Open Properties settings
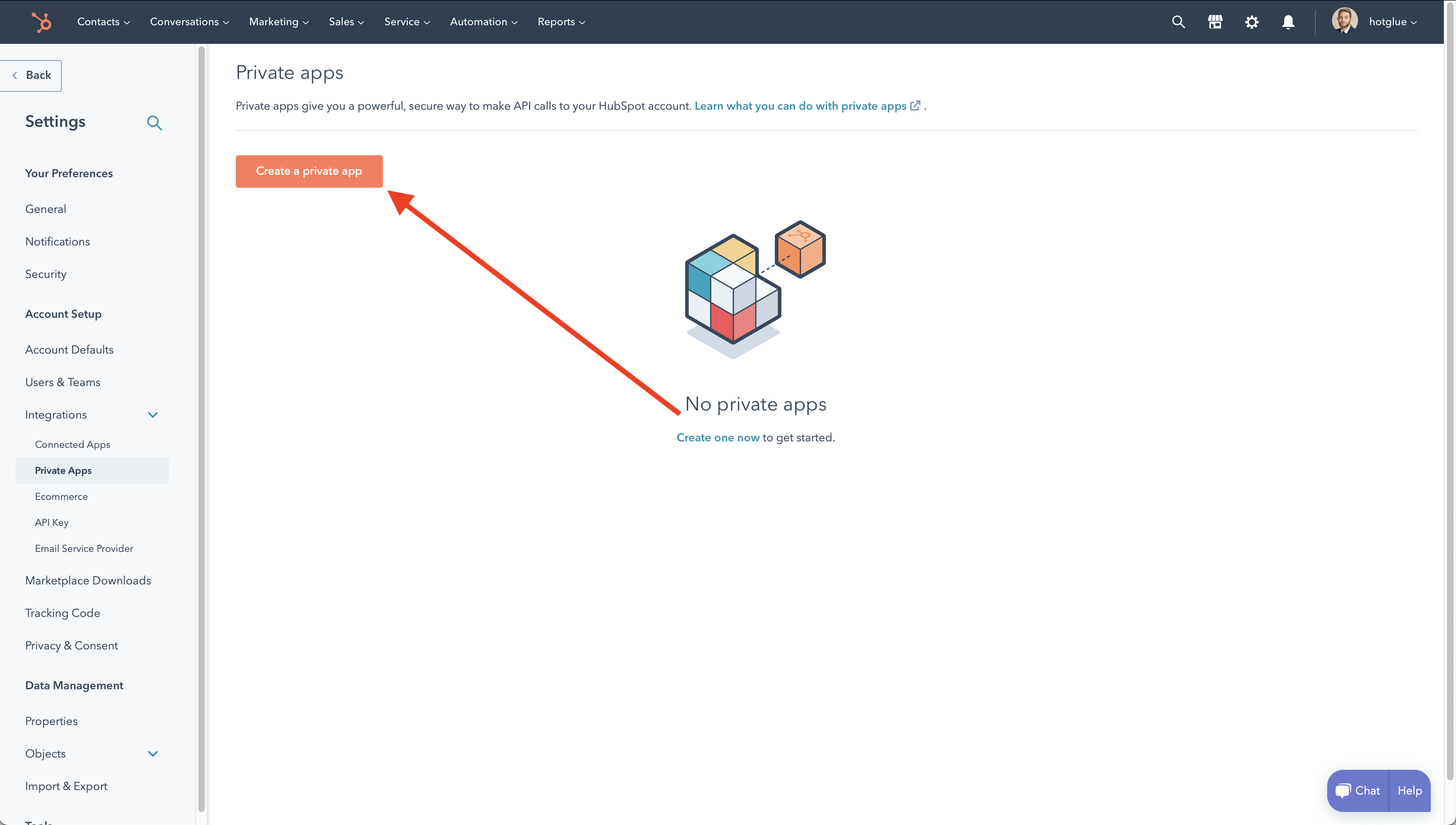 (52, 721)
